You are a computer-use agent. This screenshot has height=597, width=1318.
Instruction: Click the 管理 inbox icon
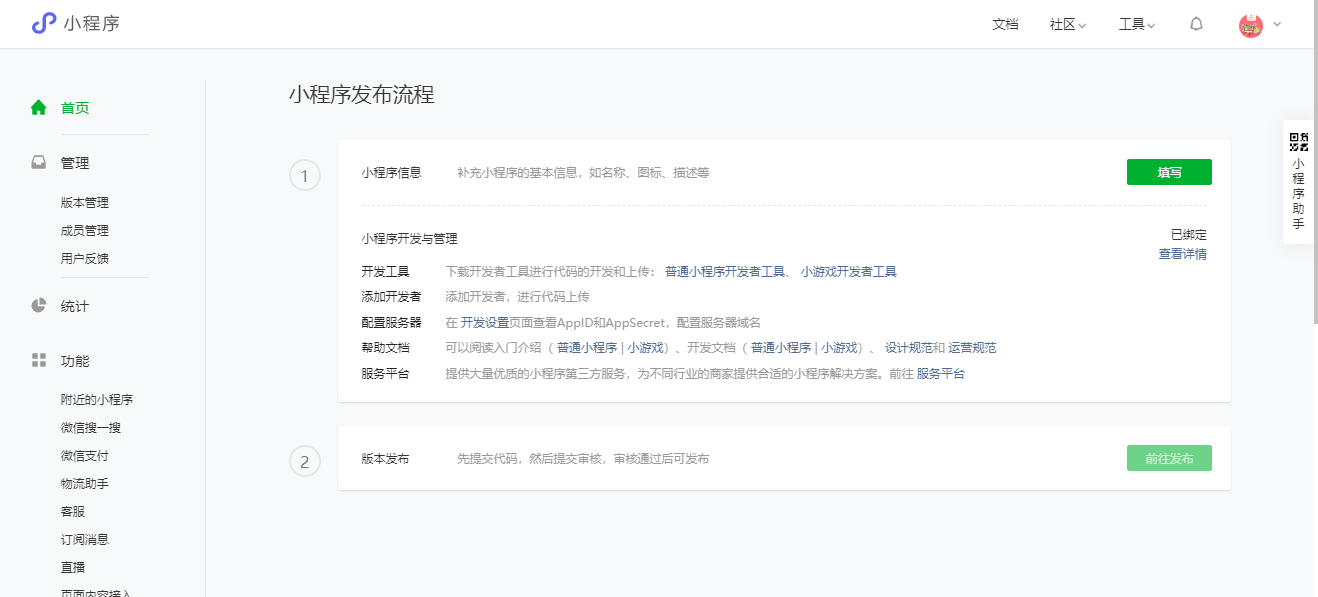[38, 162]
